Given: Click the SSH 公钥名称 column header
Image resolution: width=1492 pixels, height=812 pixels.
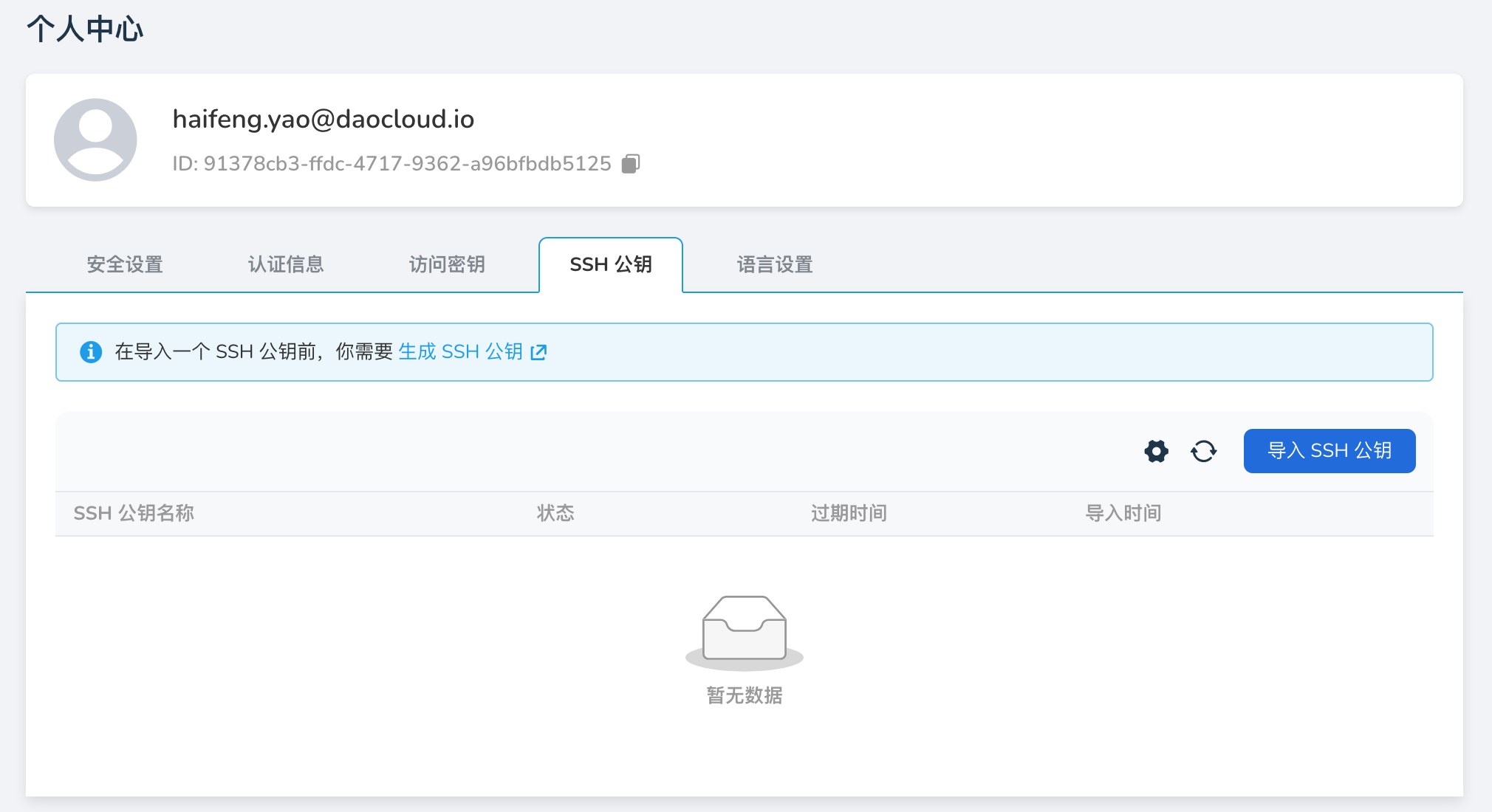Looking at the screenshot, I should [x=134, y=513].
